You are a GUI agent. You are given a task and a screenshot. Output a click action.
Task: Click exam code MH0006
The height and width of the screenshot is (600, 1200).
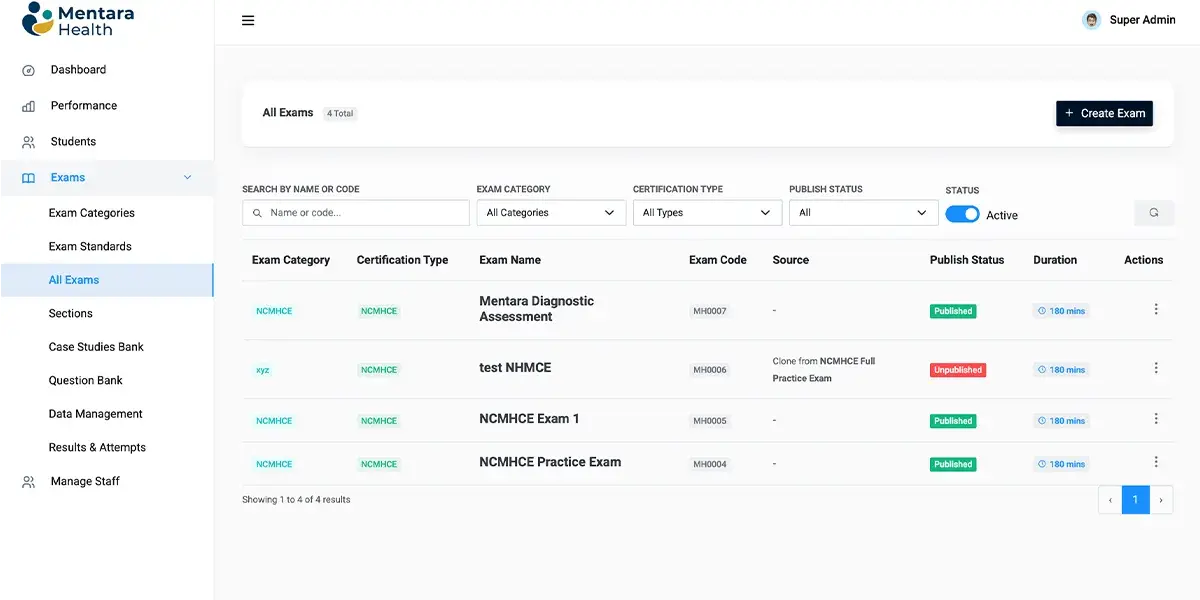[x=710, y=370]
